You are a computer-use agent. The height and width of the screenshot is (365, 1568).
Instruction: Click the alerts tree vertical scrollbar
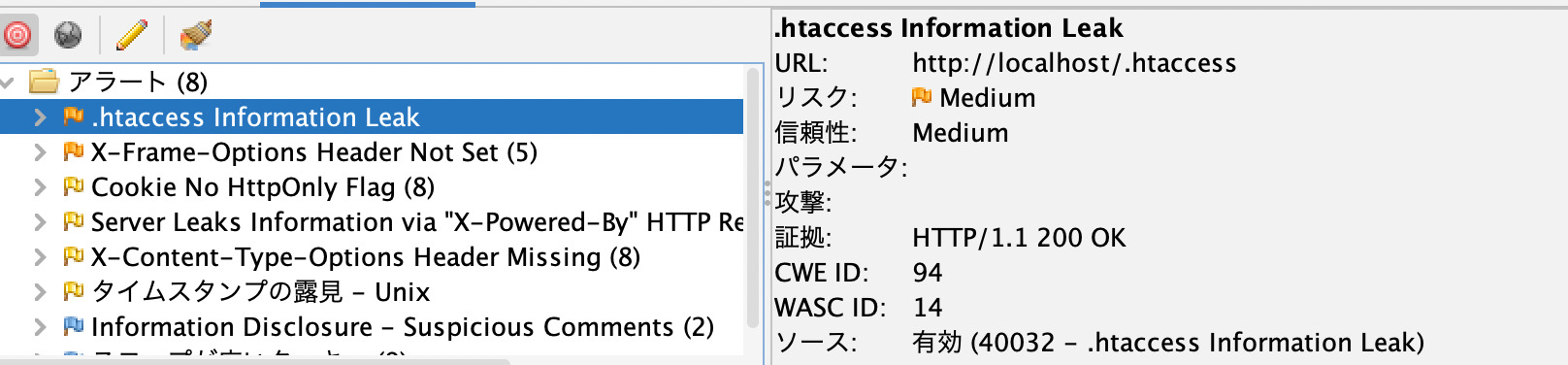pos(754,198)
